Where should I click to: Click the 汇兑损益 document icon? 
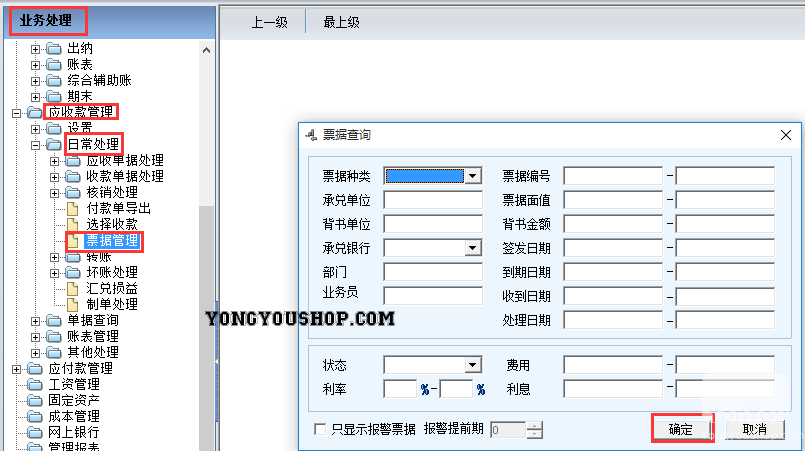click(73, 289)
